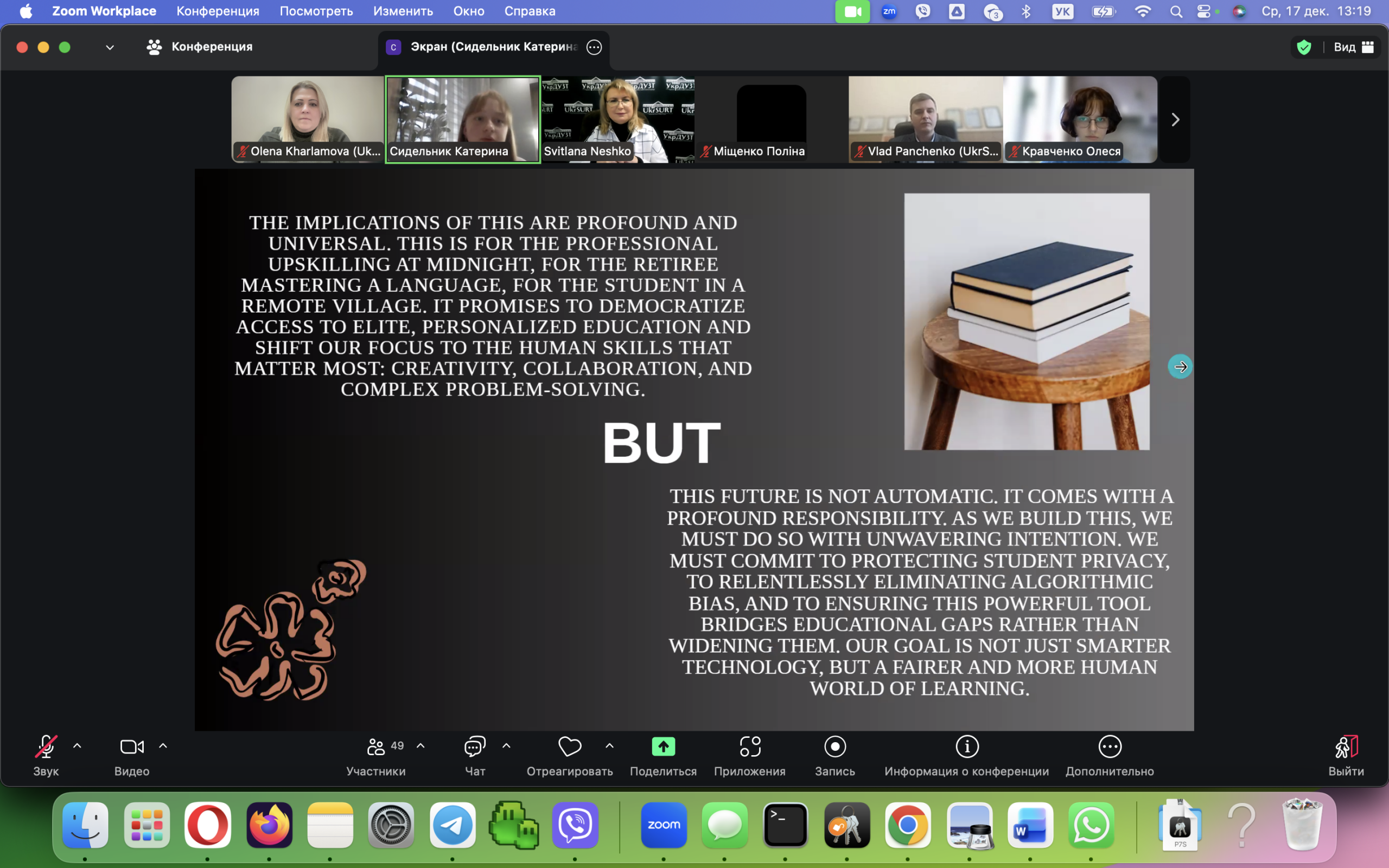Open the More options menu icon

[1110, 746]
